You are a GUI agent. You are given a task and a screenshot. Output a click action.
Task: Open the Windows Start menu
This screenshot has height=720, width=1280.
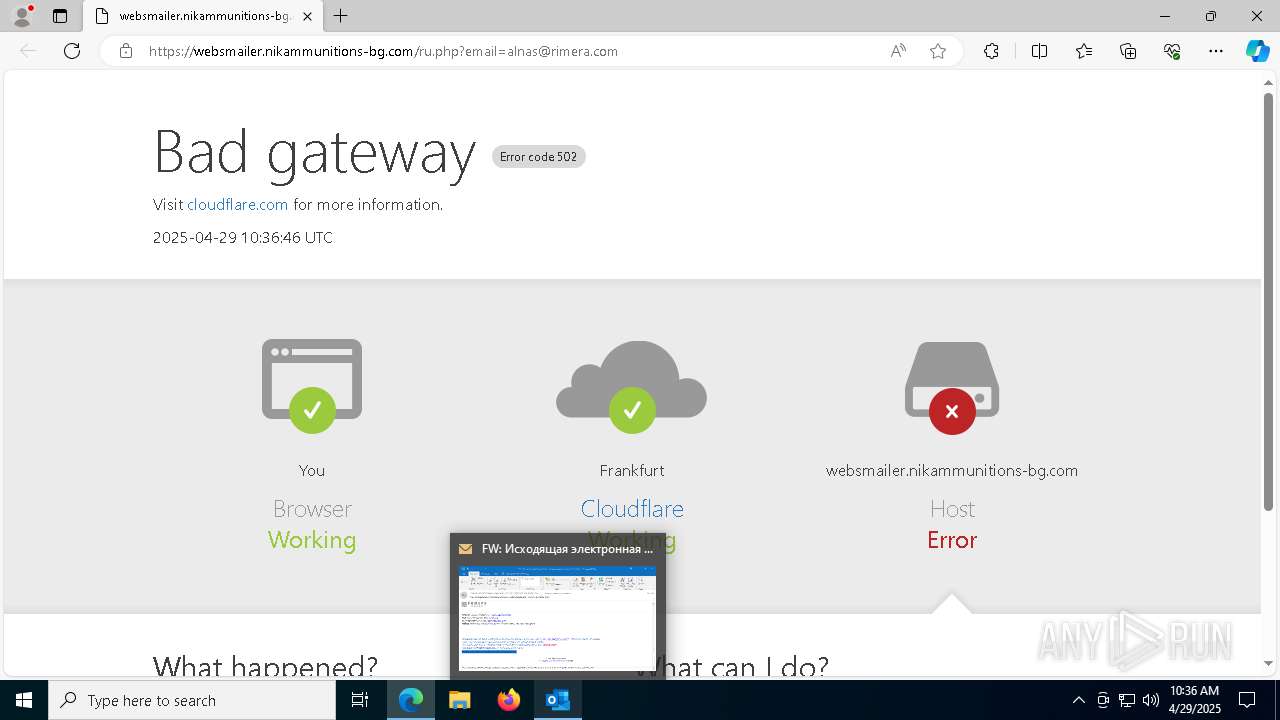coord(24,700)
